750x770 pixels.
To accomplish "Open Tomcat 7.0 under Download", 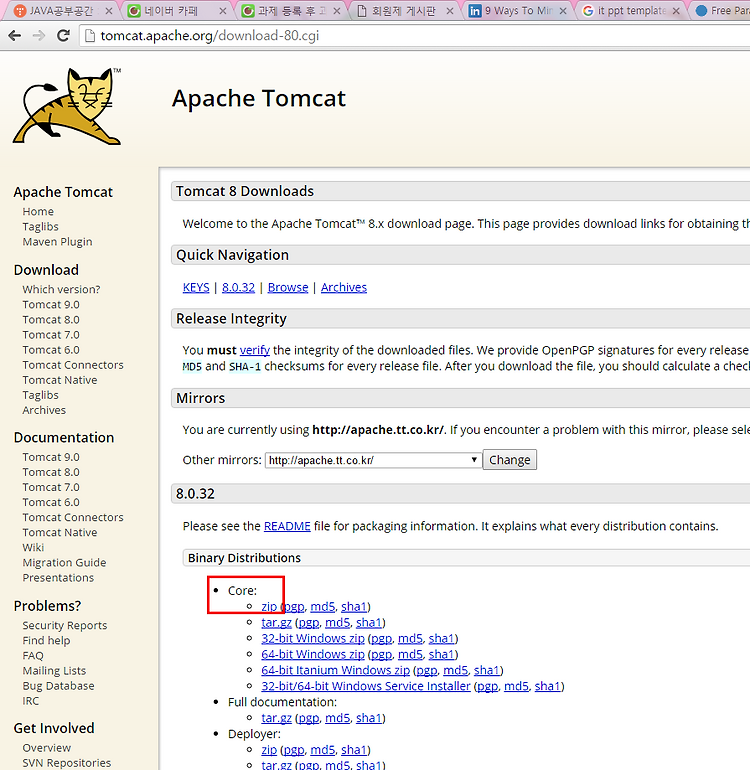I will pyautogui.click(x=51, y=335).
